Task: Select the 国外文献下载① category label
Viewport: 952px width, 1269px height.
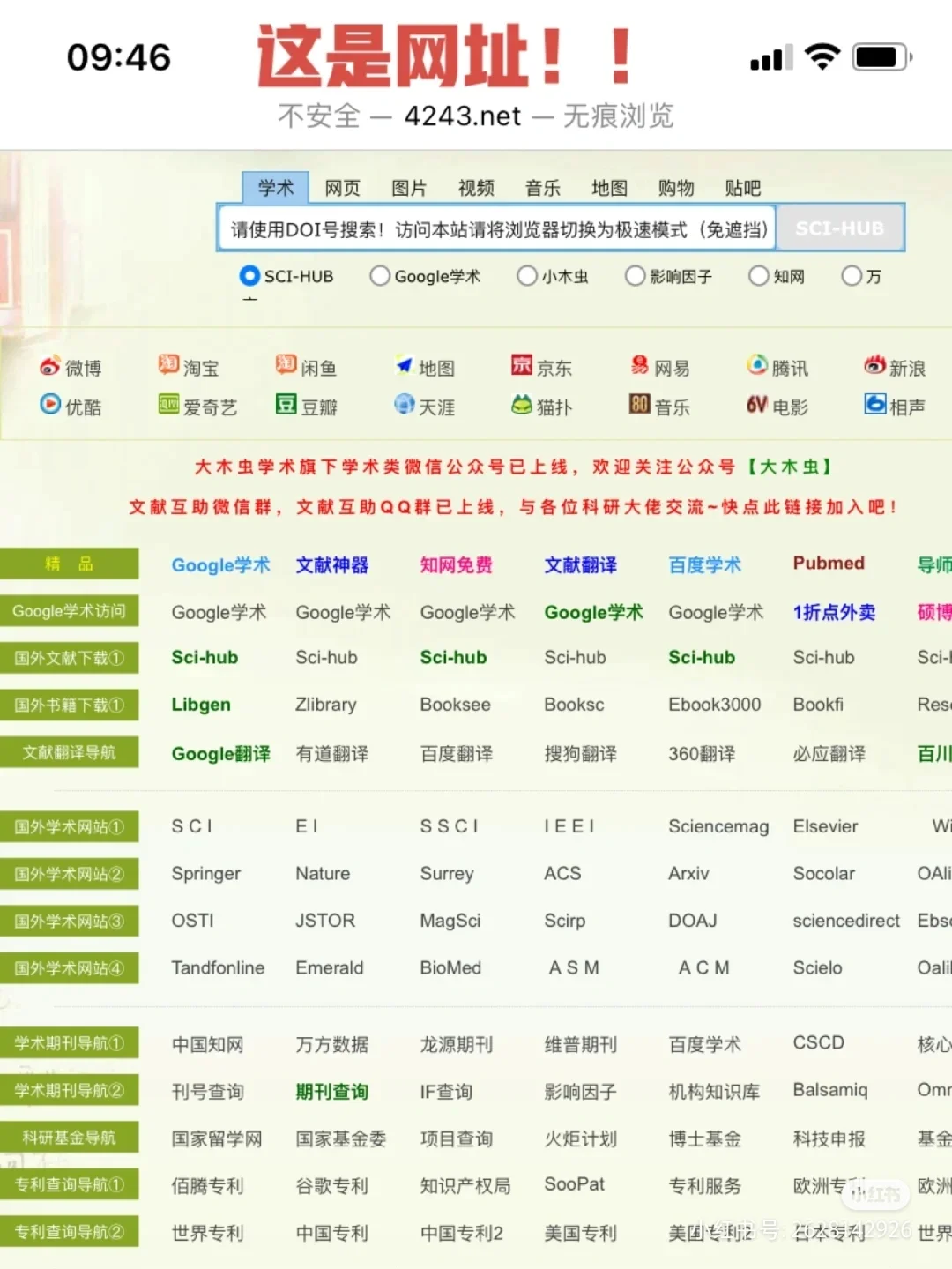Action: pyautogui.click(x=69, y=658)
